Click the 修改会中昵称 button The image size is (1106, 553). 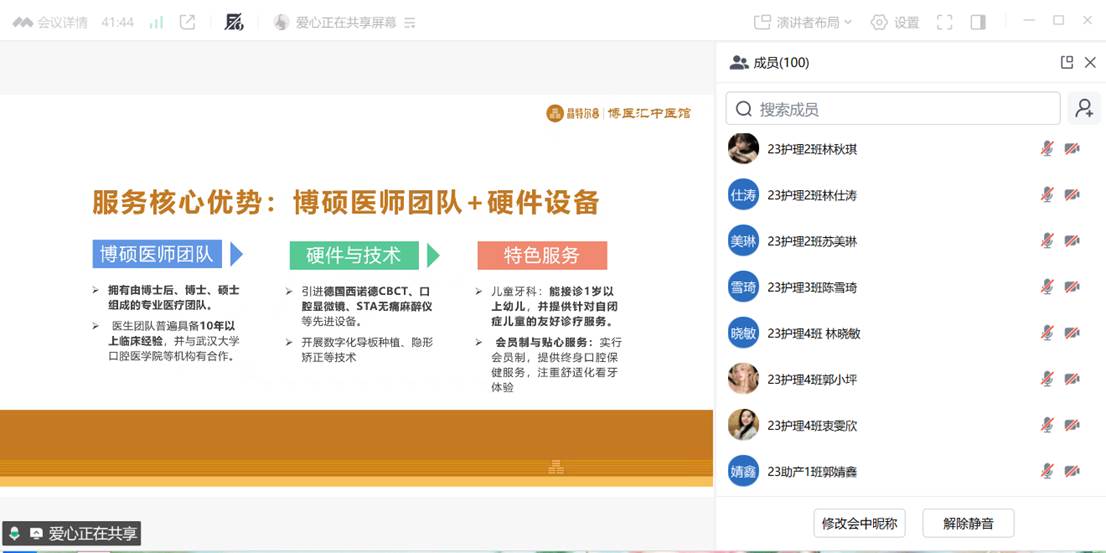(859, 523)
